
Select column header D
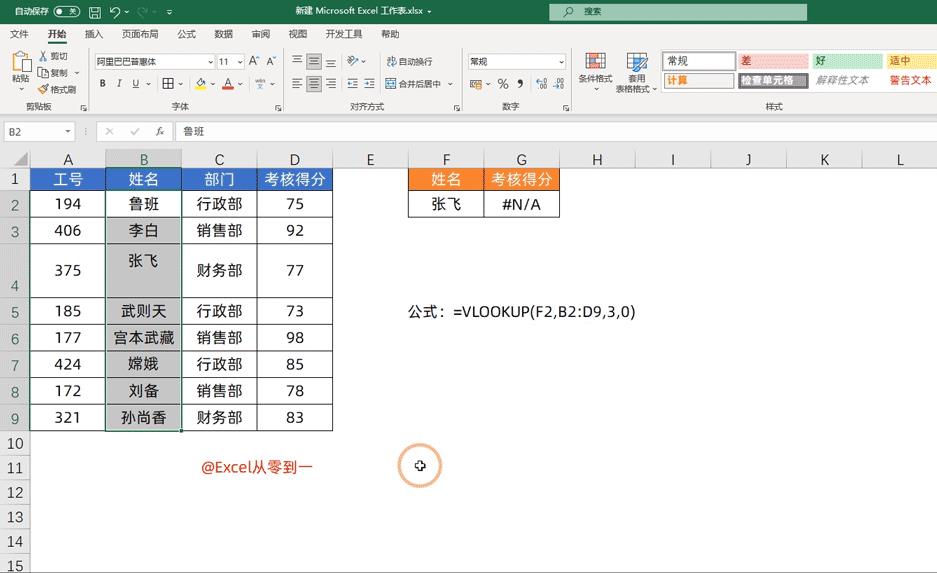(295, 160)
